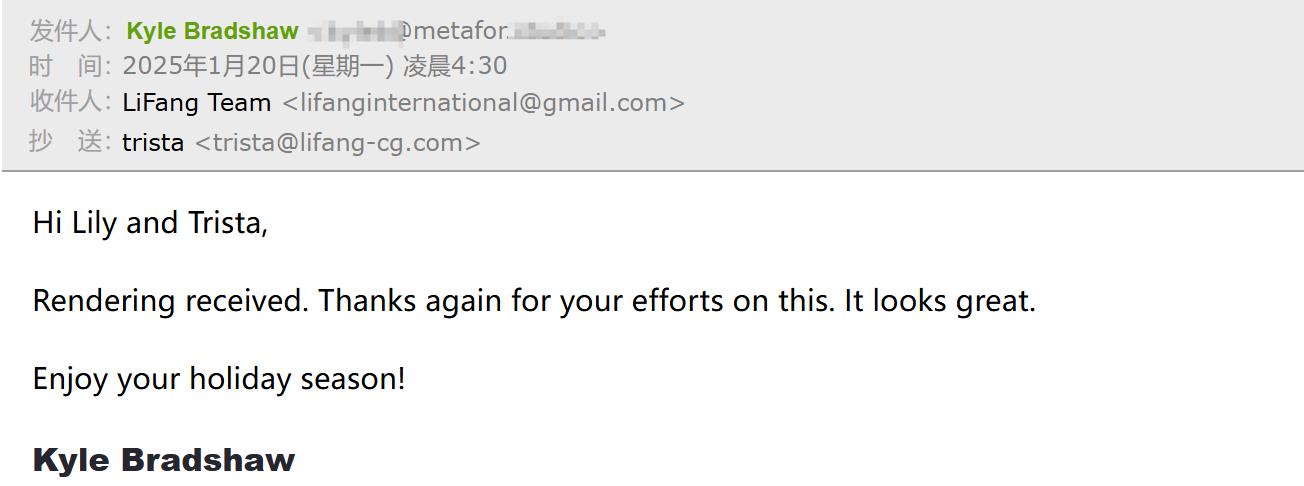Click blank white area right of signature
This screenshot has width=1304, height=486.
(800, 460)
